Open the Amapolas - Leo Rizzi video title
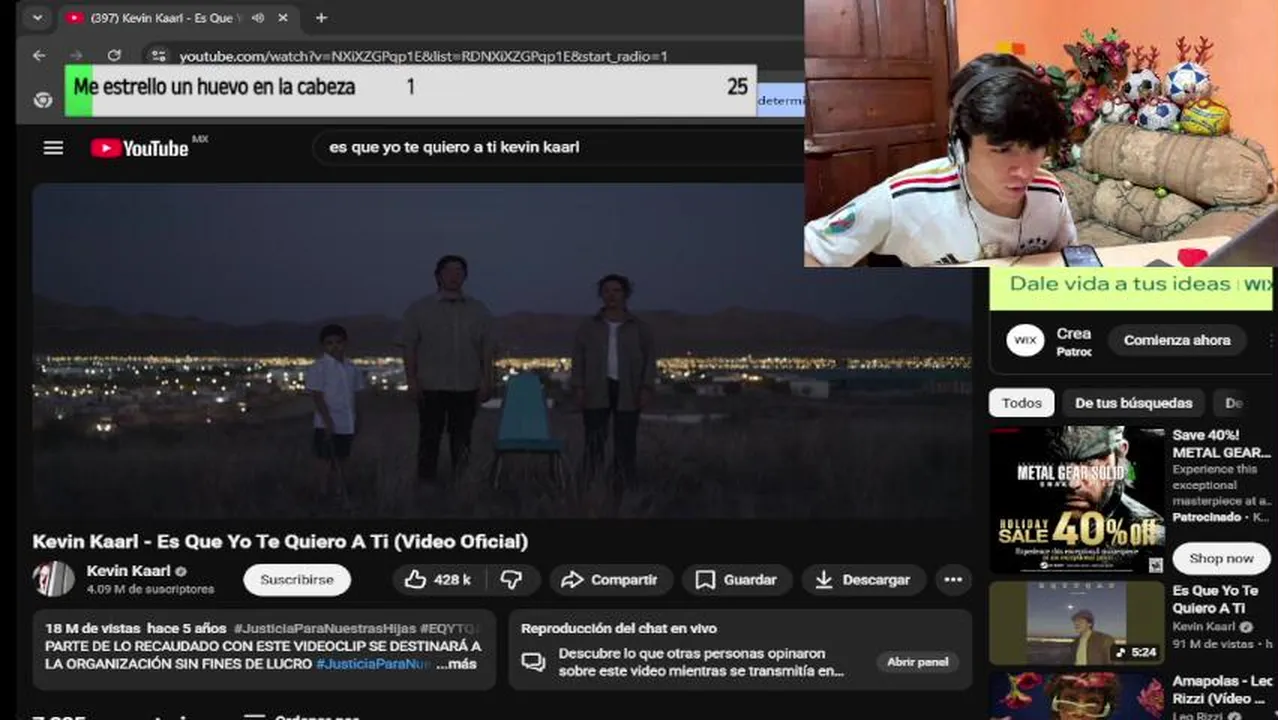The height and width of the screenshot is (720, 1278). [x=1222, y=690]
